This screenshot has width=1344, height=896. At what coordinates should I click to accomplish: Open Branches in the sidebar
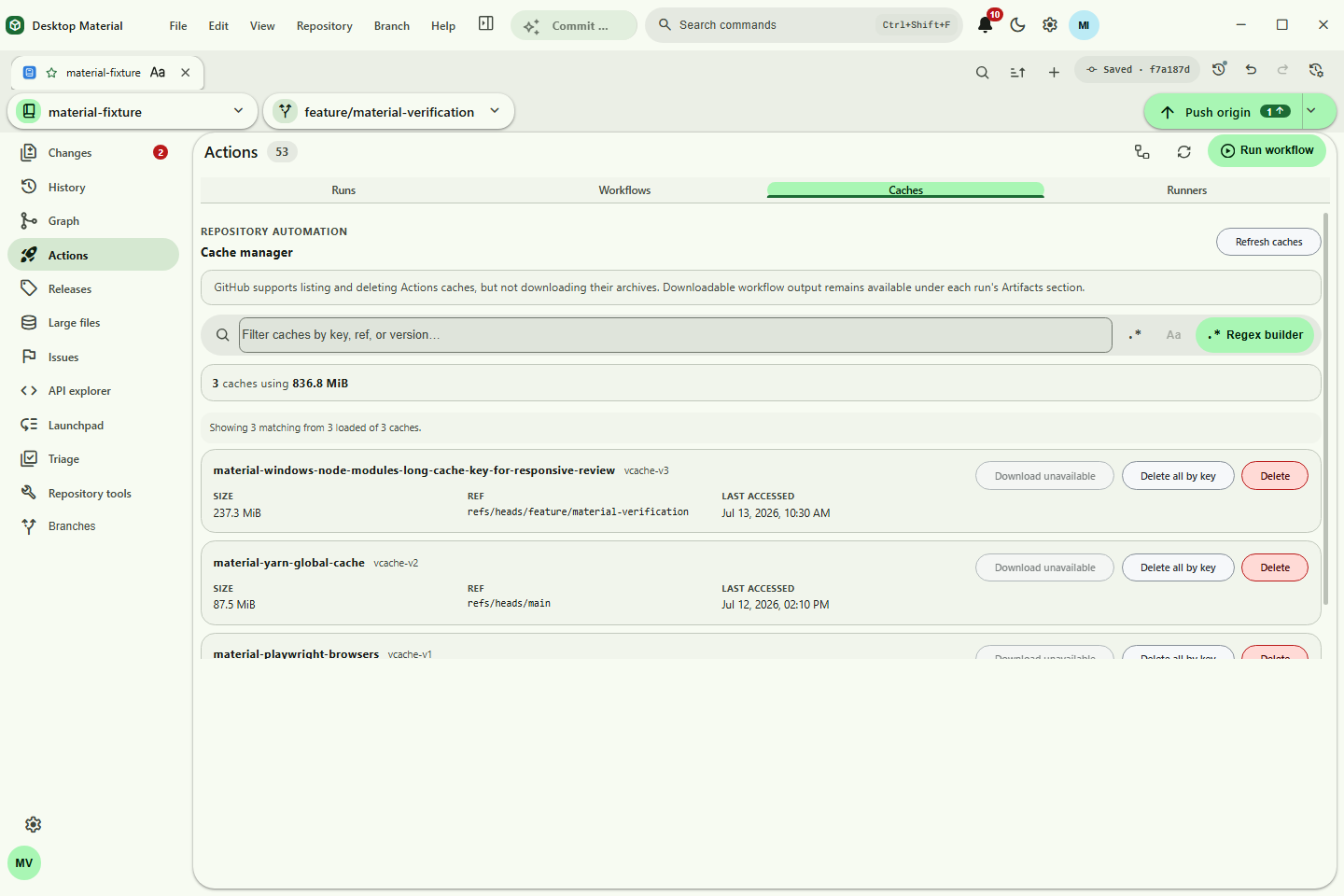93,526
